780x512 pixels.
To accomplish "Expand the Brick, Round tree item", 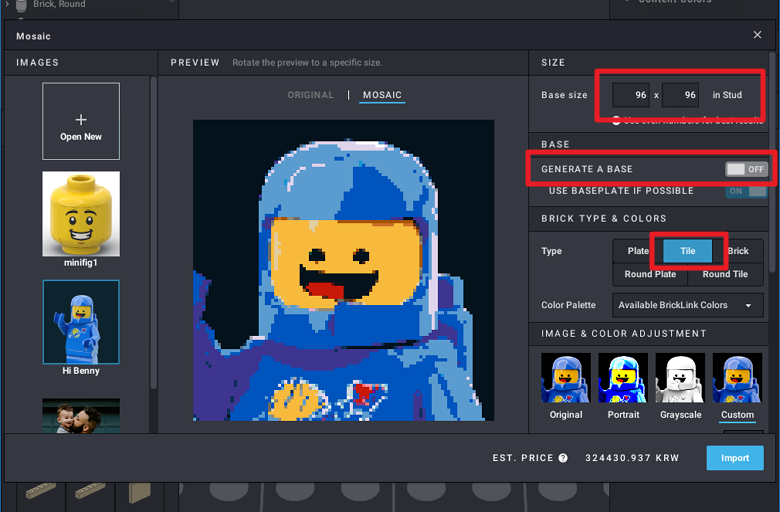I will click(7, 3).
